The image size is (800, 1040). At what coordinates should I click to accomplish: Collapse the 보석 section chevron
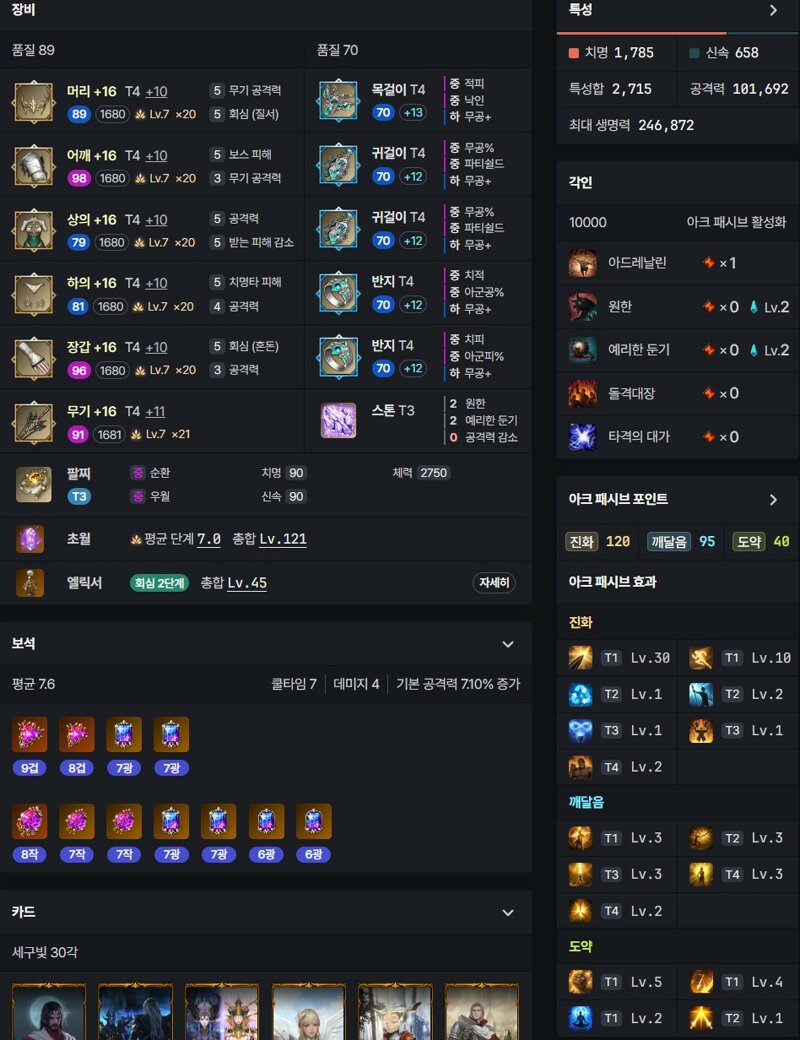507,644
